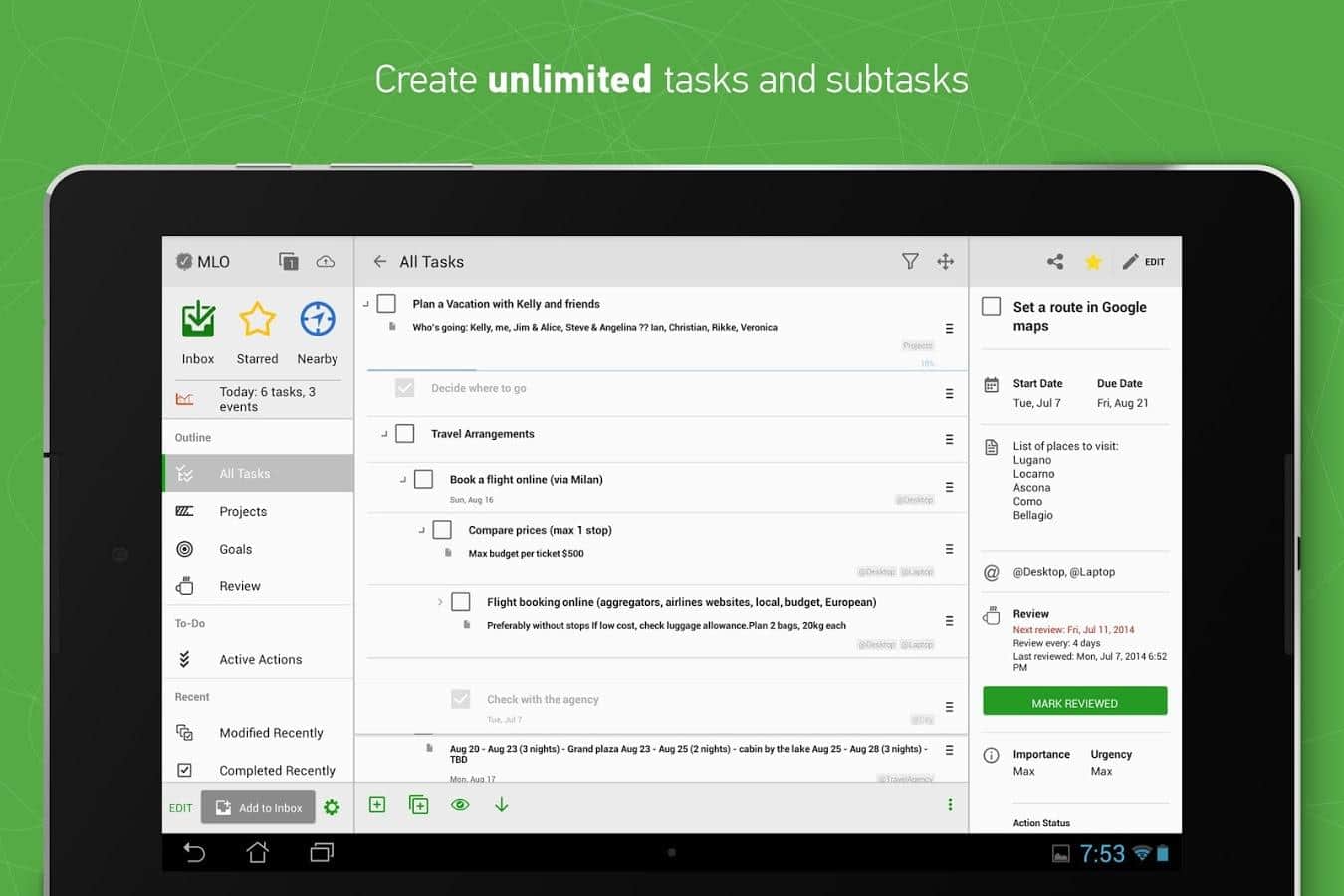1344x896 pixels.
Task: Click the cloud sync icon
Action: coord(326,262)
